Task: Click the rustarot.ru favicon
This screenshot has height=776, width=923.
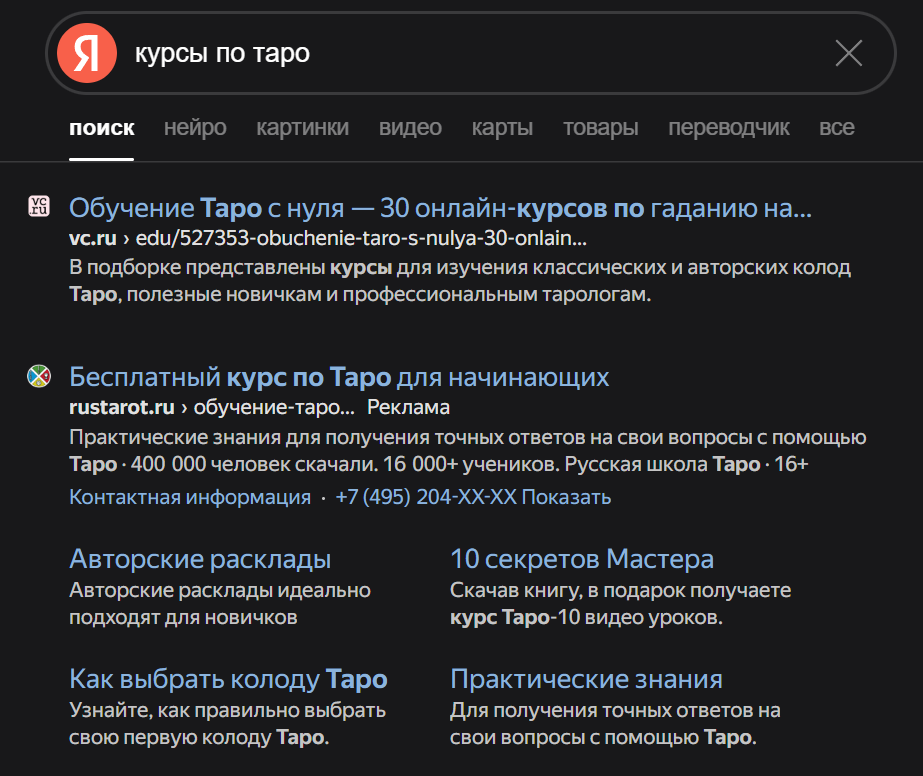Action: [x=39, y=376]
